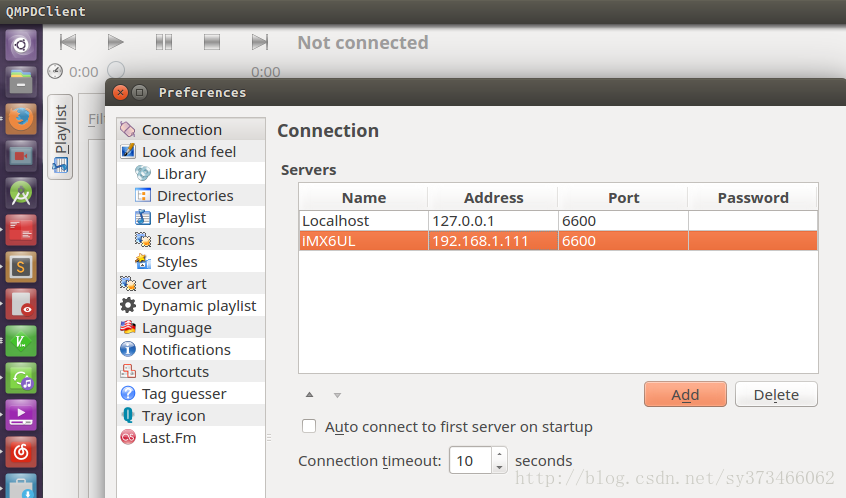Viewport: 846px width, 498px height.
Task: Move selected server up with arrow
Action: pos(309,395)
